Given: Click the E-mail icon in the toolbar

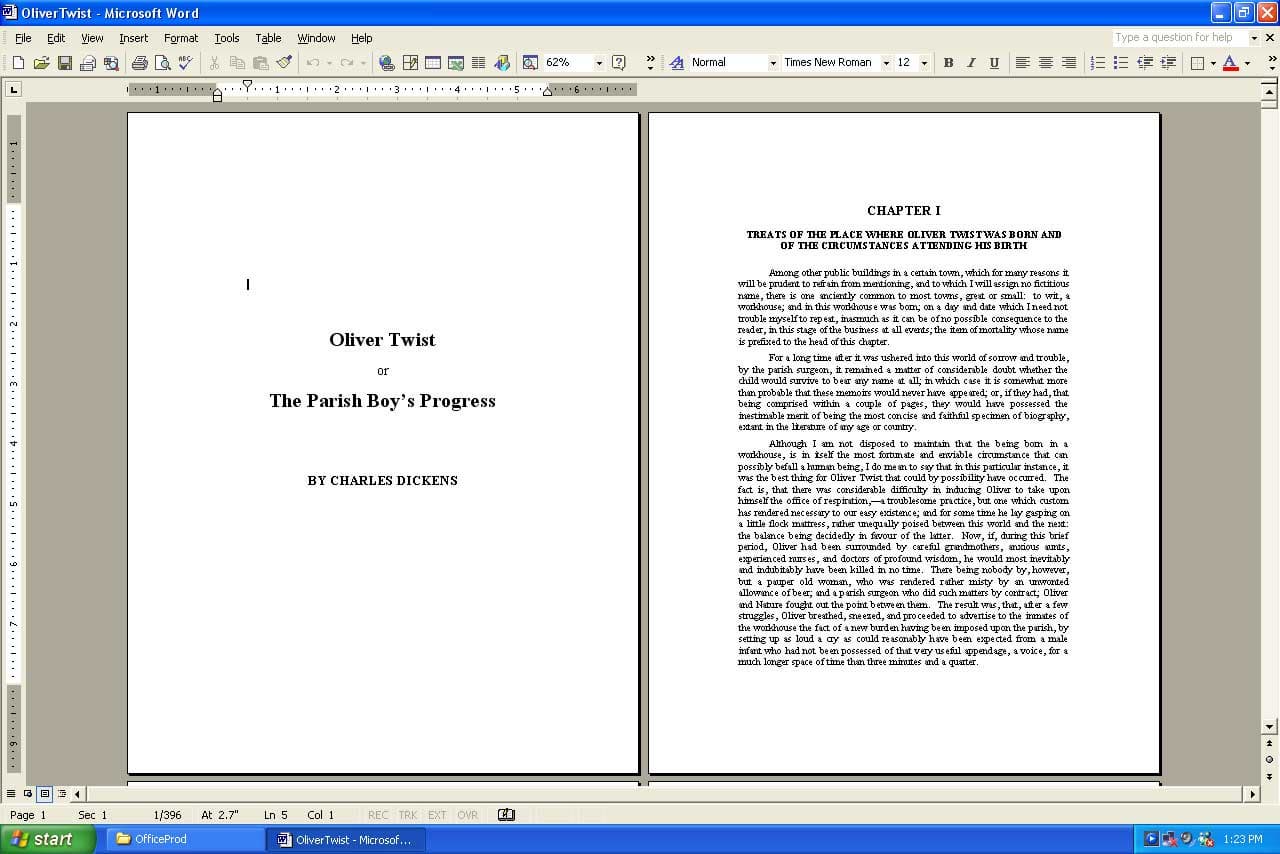Looking at the screenshot, I should [87, 63].
